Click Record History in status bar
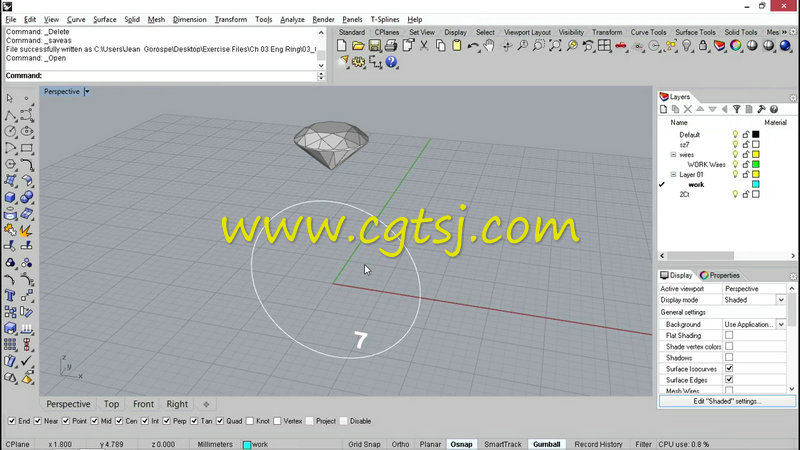 598,444
